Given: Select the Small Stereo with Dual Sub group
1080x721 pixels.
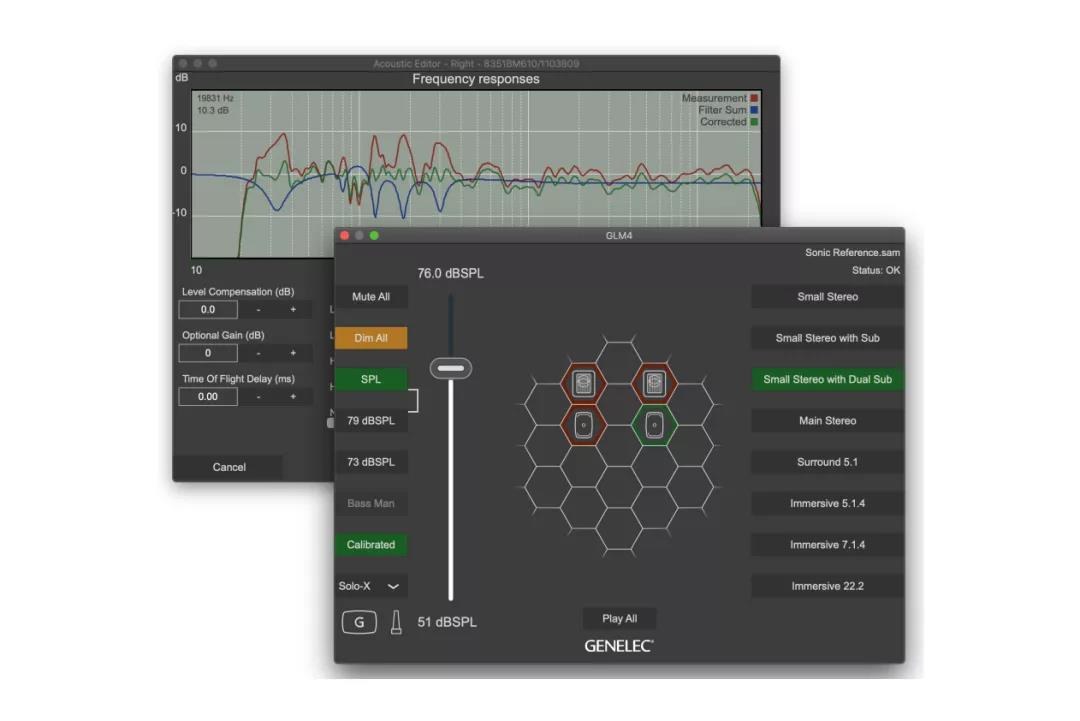Looking at the screenshot, I should point(827,379).
